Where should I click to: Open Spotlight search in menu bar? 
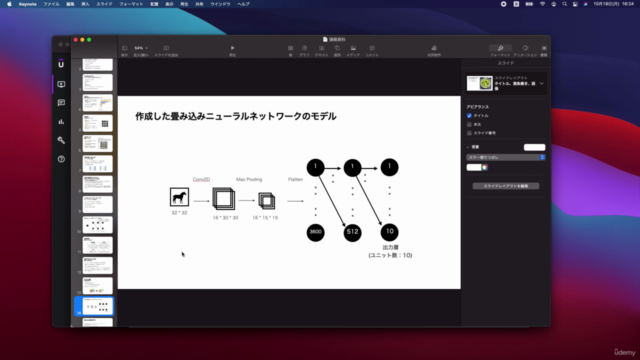pos(564,4)
